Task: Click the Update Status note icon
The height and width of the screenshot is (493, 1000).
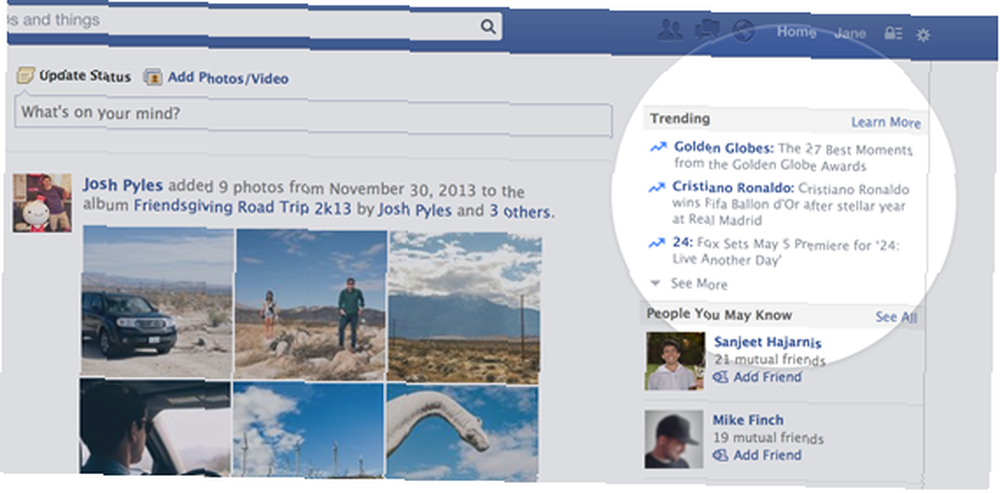Action: point(26,75)
